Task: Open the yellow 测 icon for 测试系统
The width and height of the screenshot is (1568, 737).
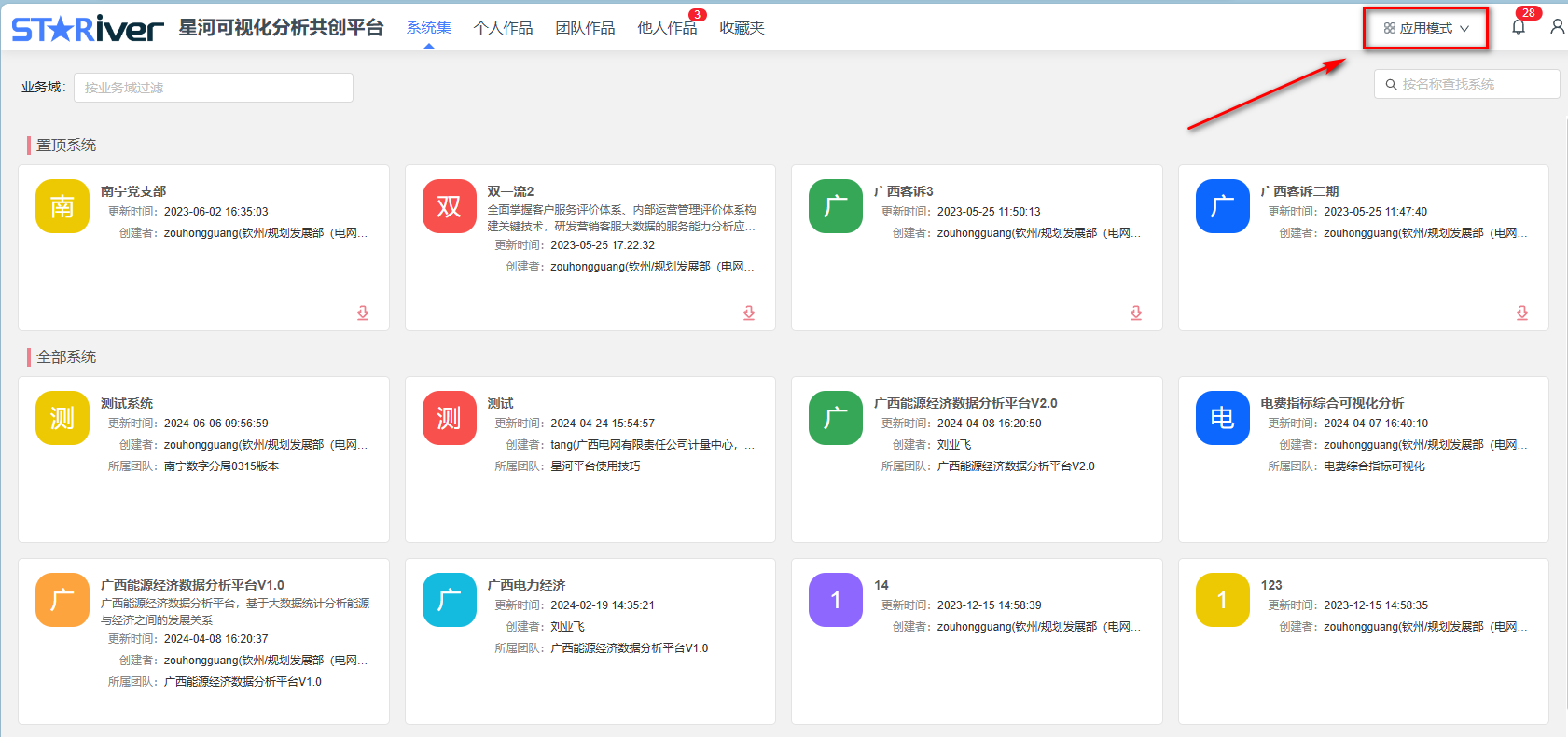Action: pyautogui.click(x=62, y=418)
